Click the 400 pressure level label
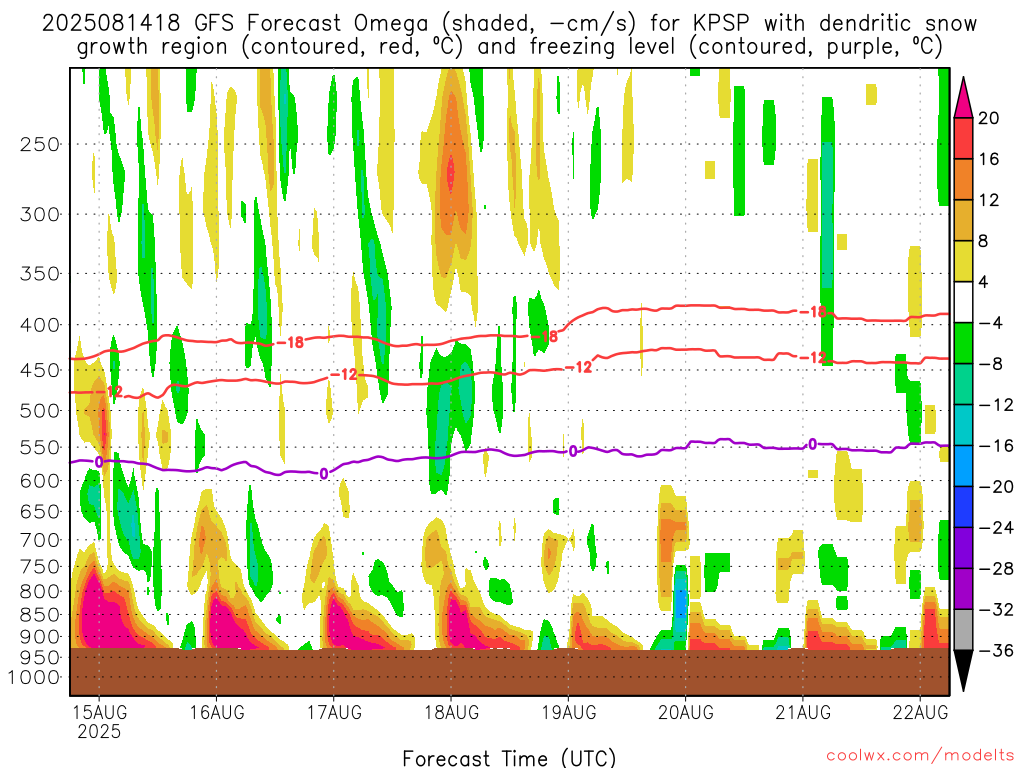Image resolution: width=1024 pixels, height=768 pixels. (40, 325)
